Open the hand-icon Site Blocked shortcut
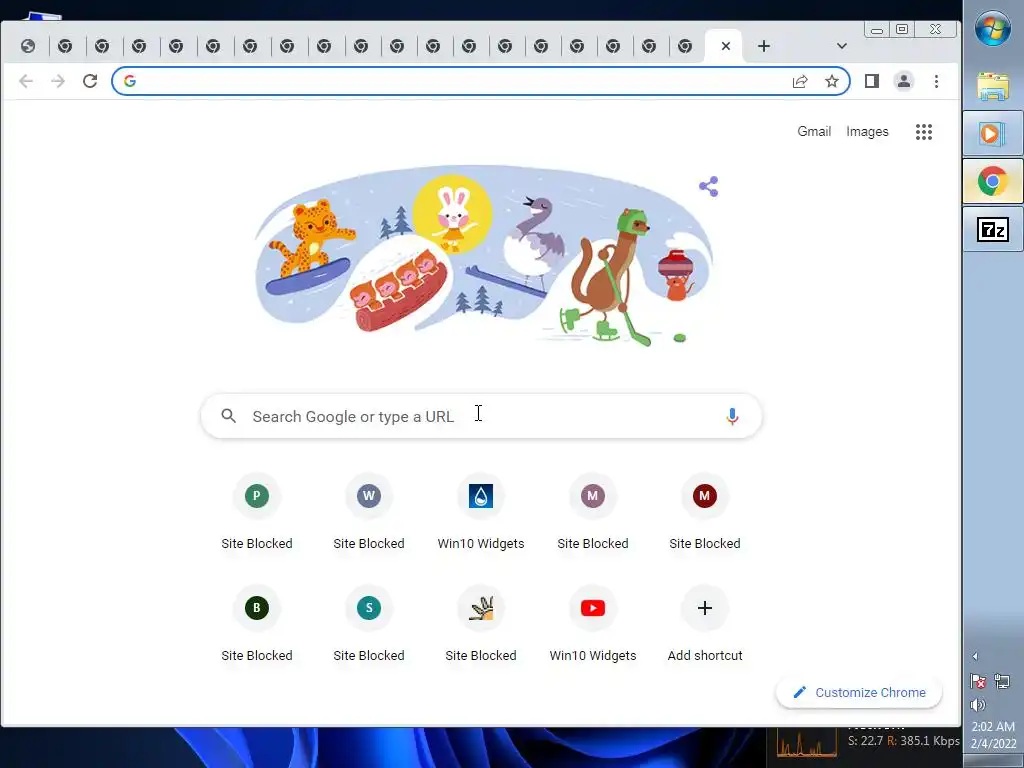Viewport: 1024px width, 768px height. (x=481, y=625)
